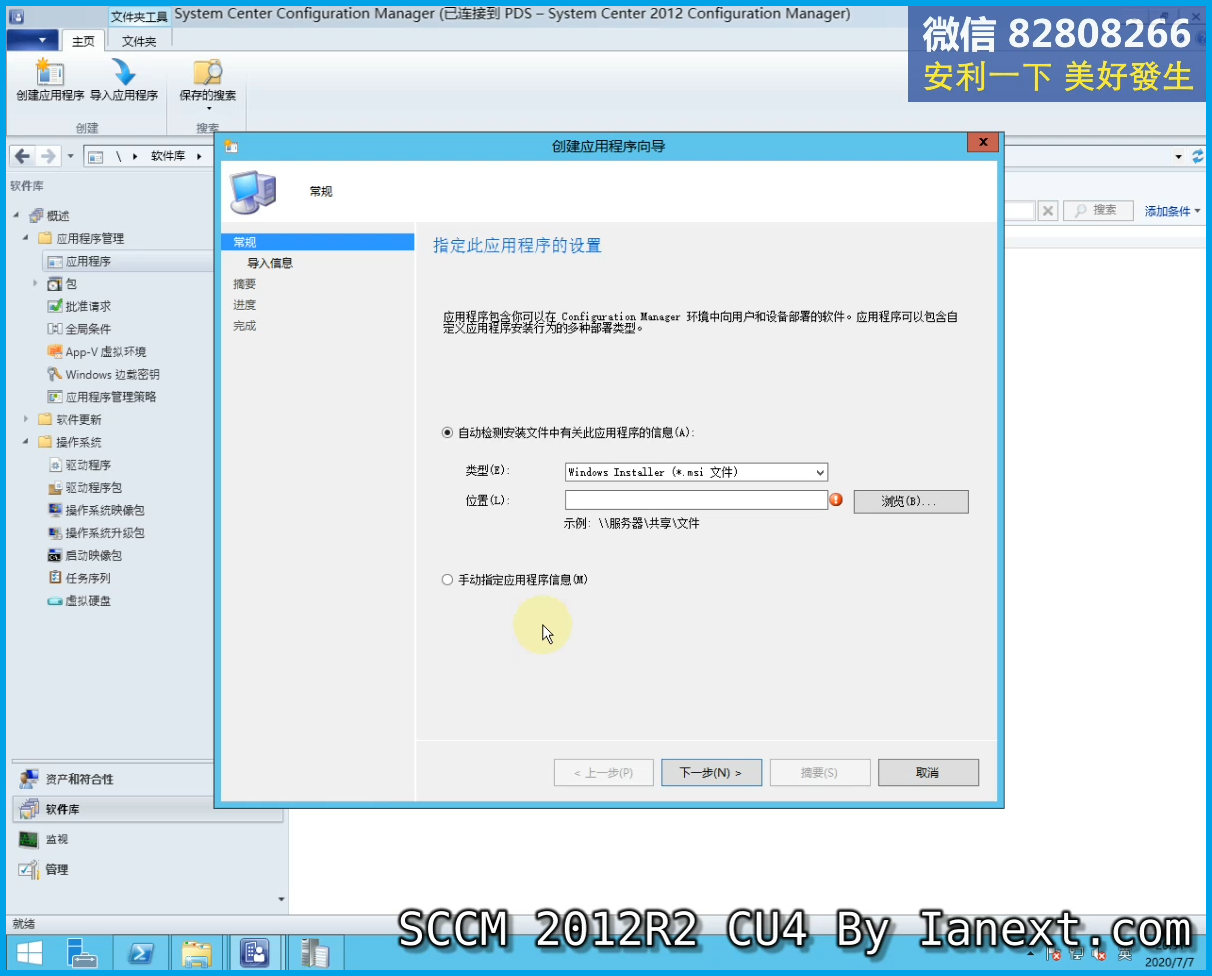Collapse the 应用程序管理 tree node

click(x=26, y=238)
